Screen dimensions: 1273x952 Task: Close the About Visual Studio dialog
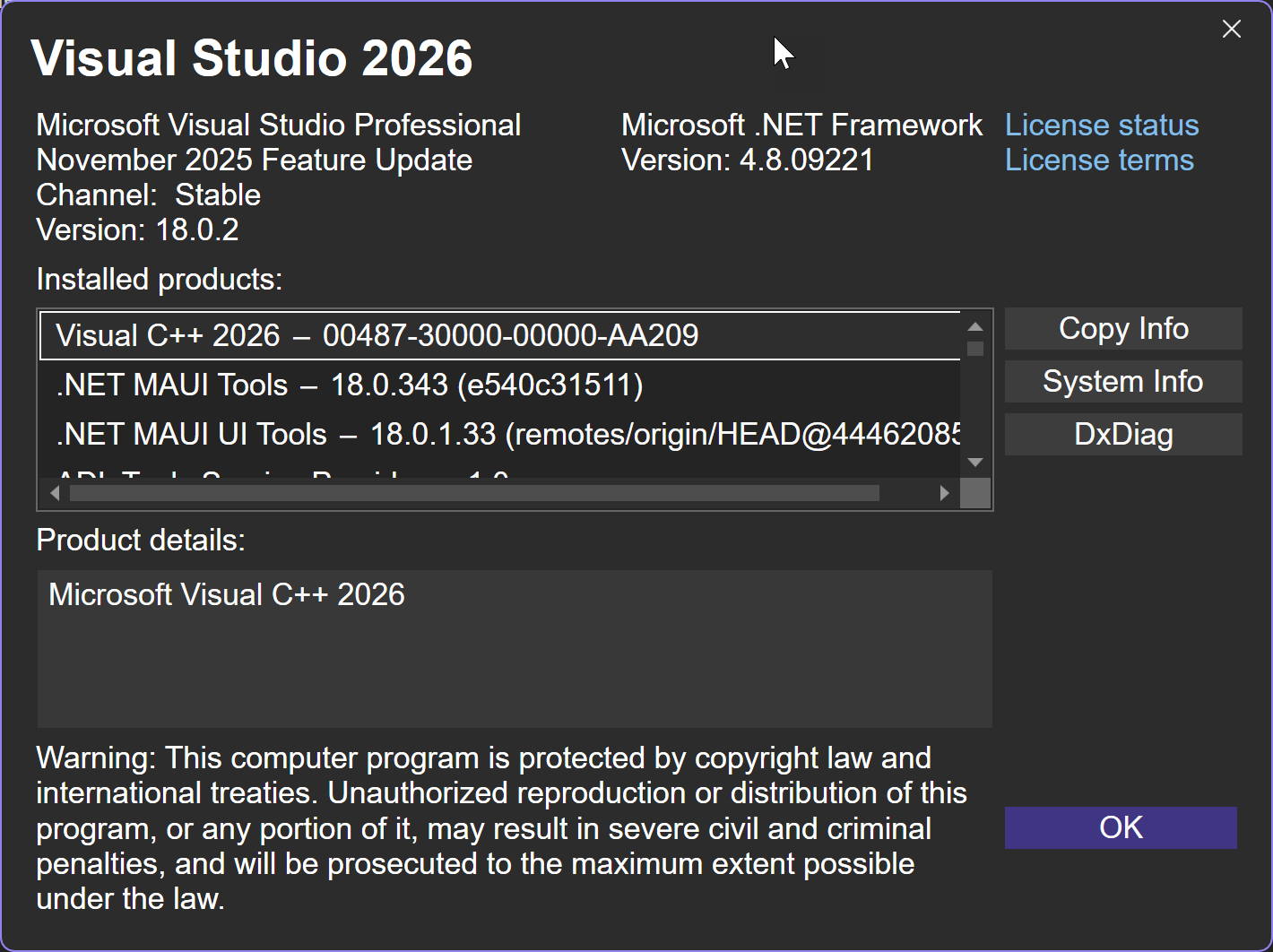1232,30
